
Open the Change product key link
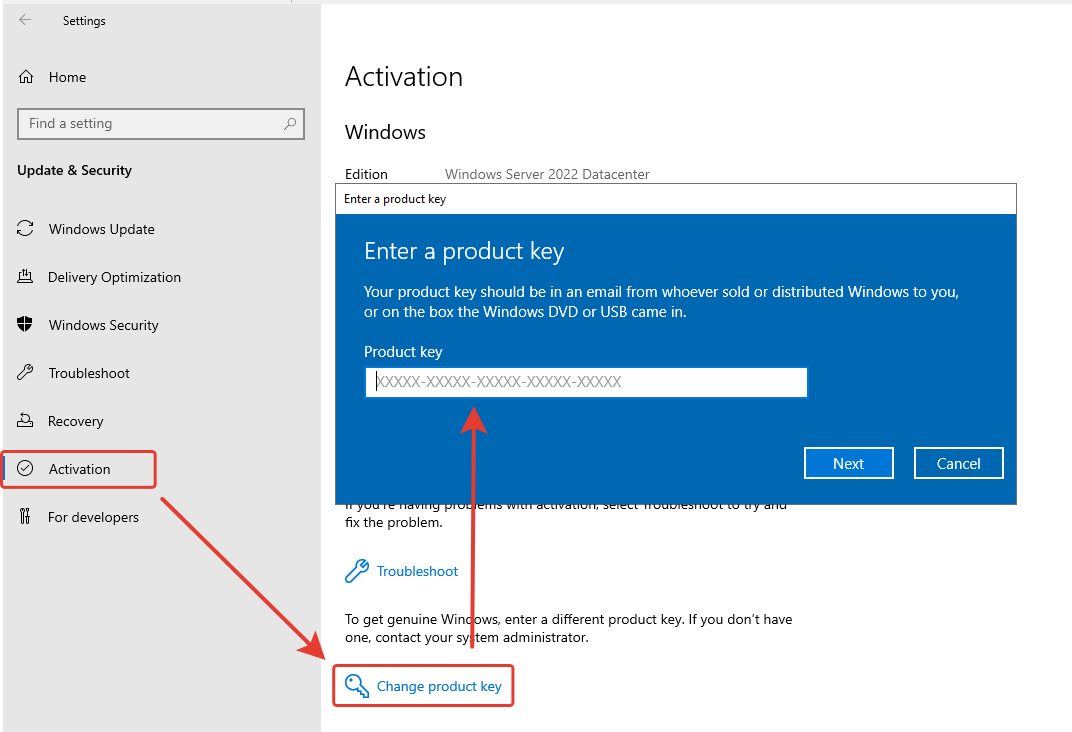click(438, 687)
